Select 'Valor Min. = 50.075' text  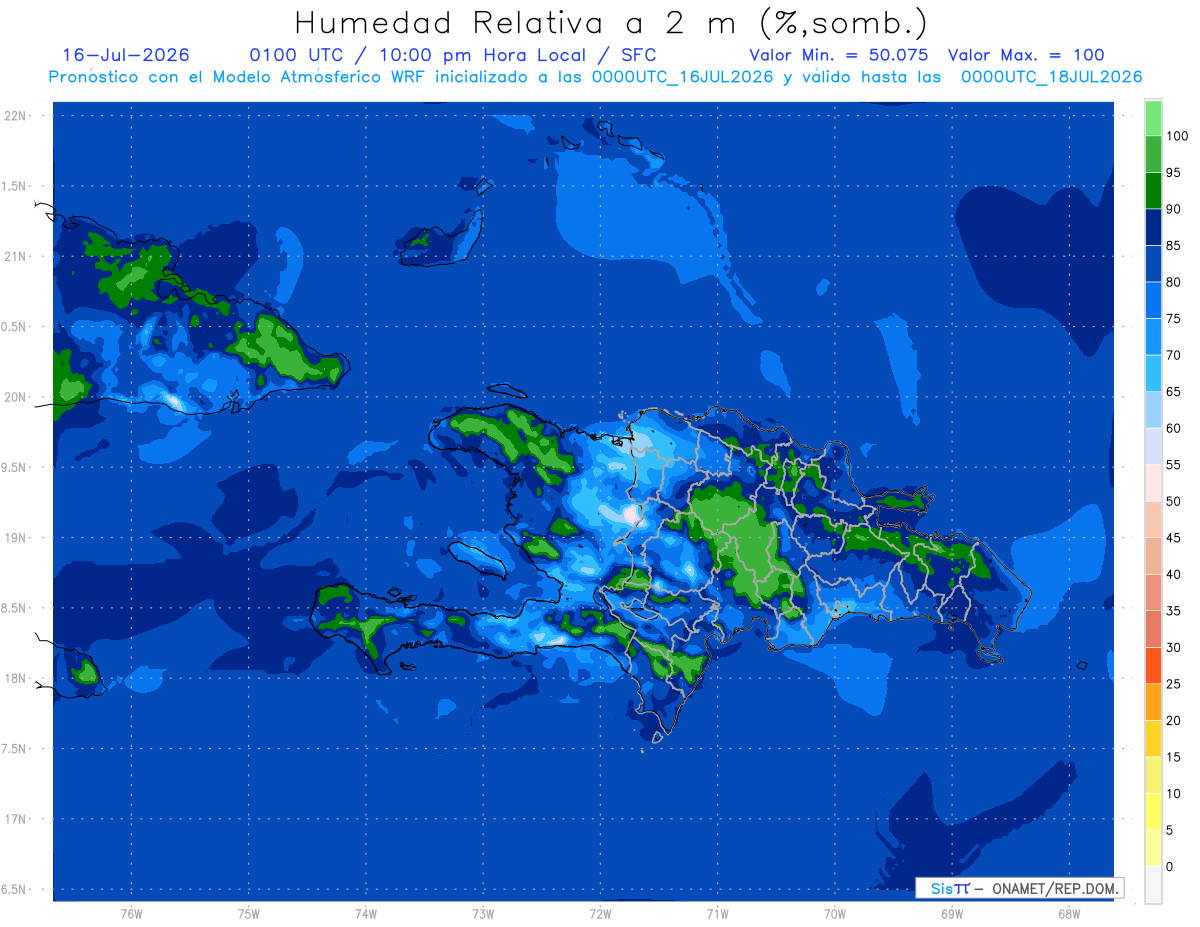(x=838, y=55)
